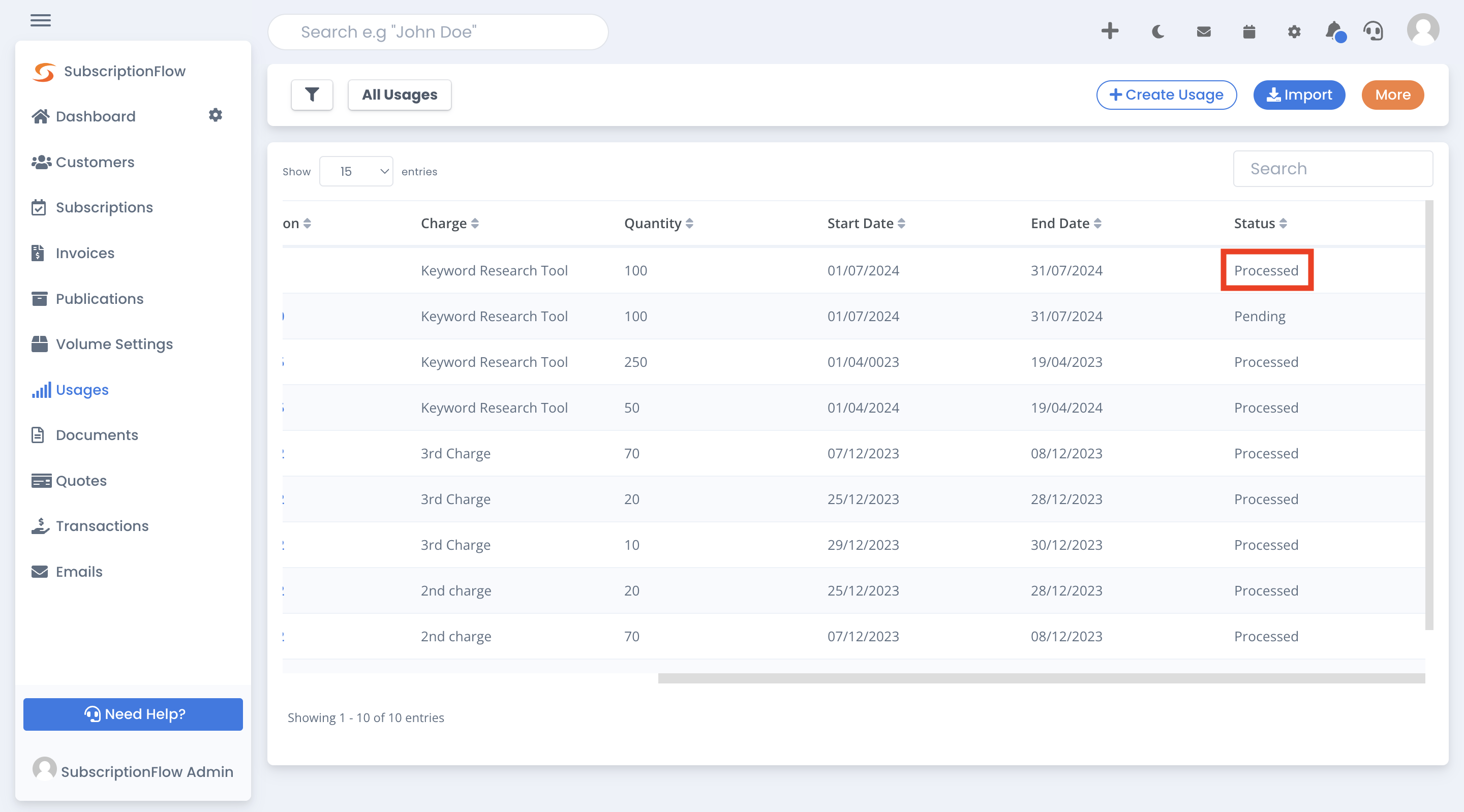This screenshot has width=1464, height=812.
Task: Click the Dashboard settings gear icon
Action: coord(216,115)
